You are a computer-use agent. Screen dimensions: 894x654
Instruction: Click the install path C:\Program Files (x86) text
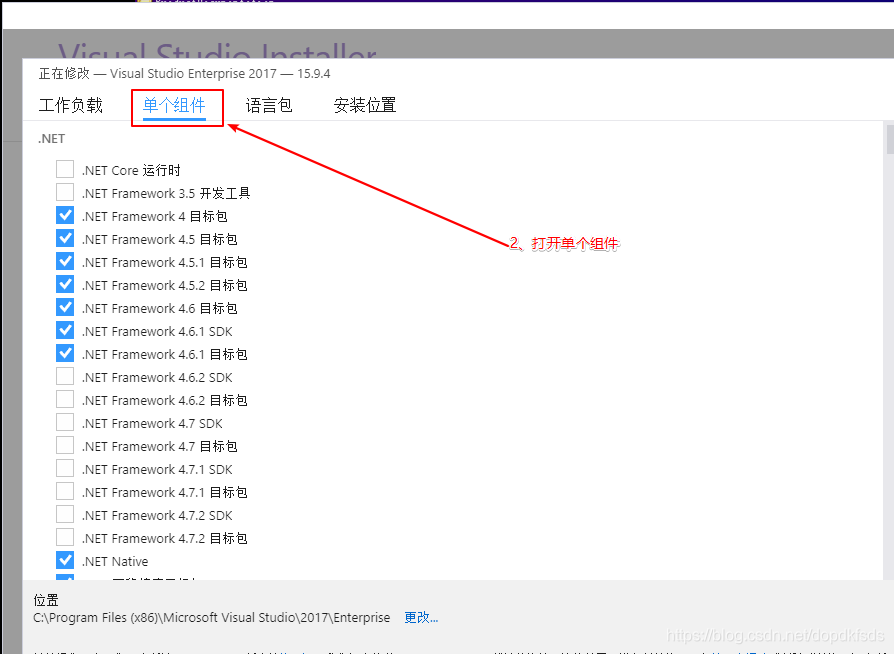click(212, 618)
